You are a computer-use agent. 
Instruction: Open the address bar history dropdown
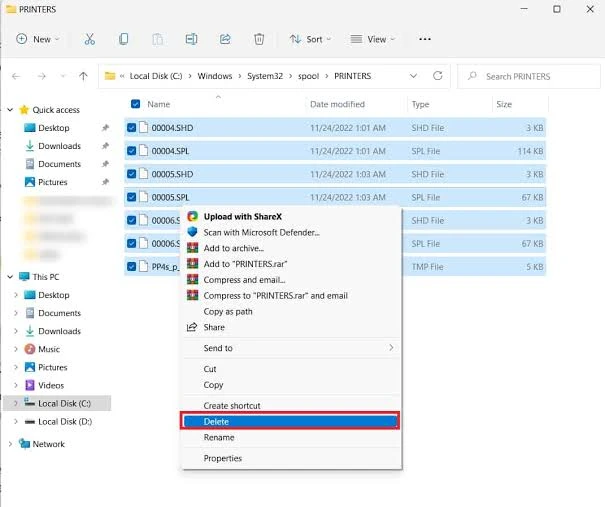click(x=413, y=76)
